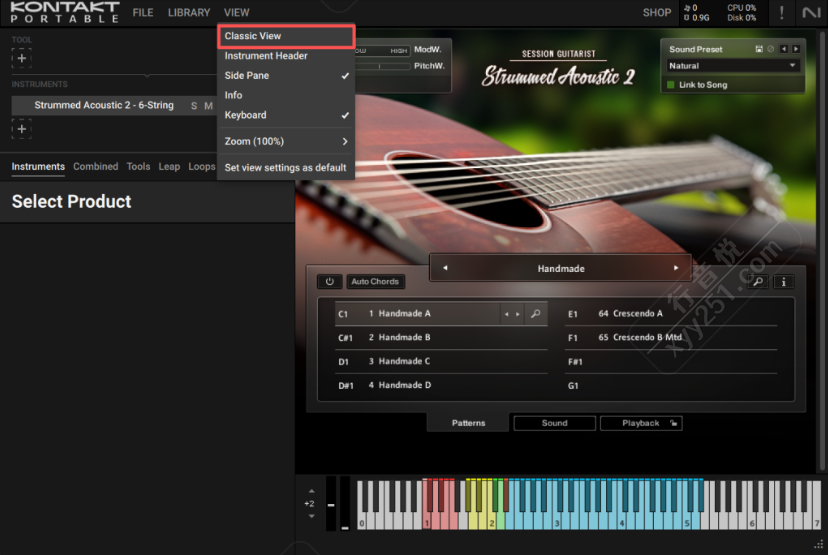The height and width of the screenshot is (555, 828).
Task: Select pattern slot D1 Handmade C
Action: [x=441, y=361]
